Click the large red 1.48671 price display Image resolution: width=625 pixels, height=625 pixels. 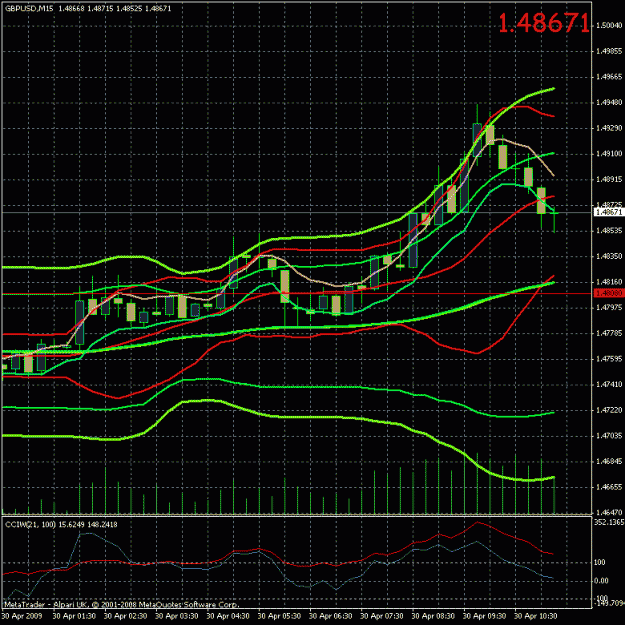pos(544,23)
